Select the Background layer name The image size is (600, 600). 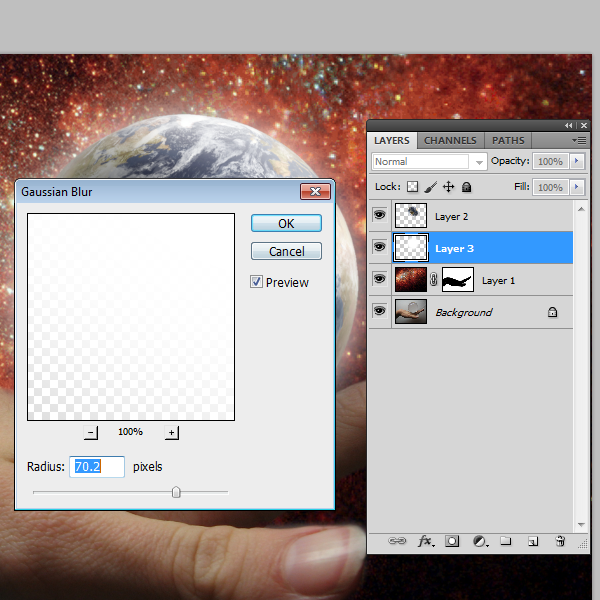click(x=464, y=312)
